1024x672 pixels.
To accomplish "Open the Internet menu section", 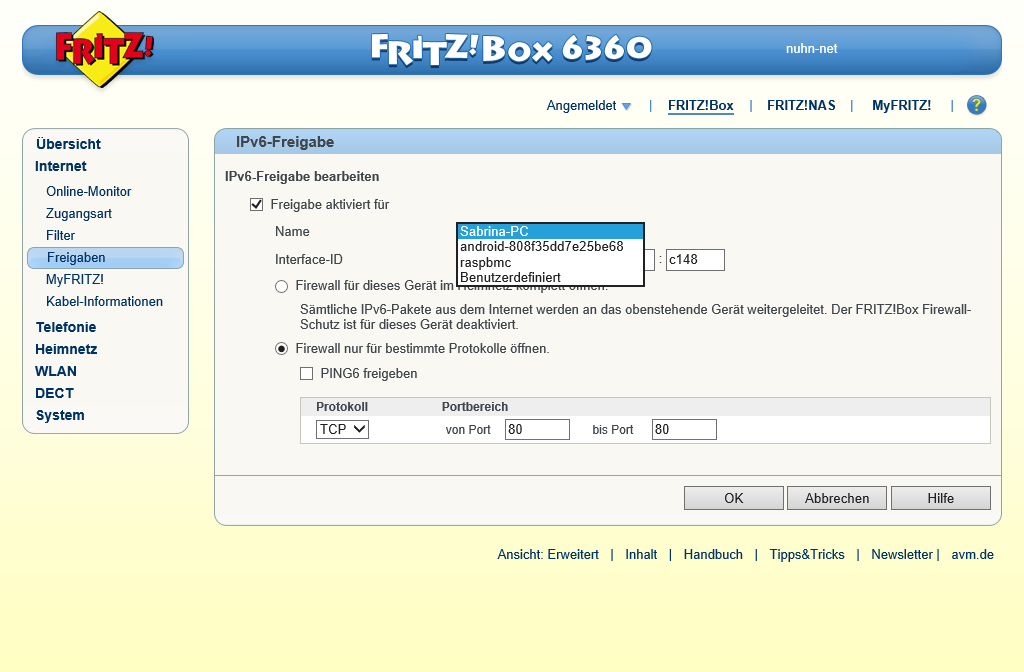I will [x=61, y=166].
